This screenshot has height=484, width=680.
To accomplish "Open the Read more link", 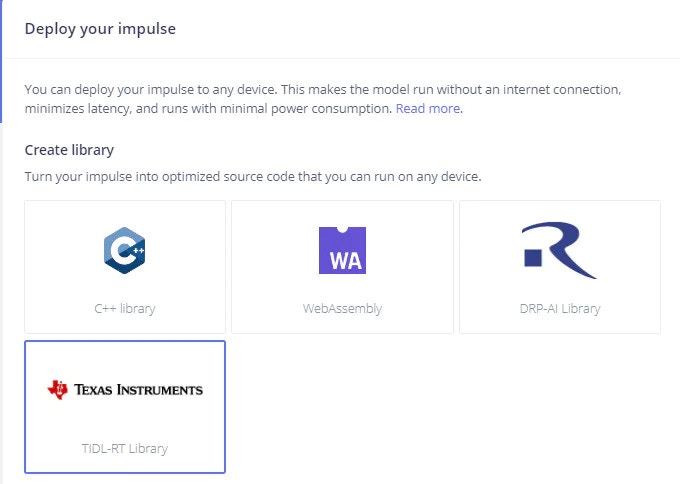I will (428, 108).
